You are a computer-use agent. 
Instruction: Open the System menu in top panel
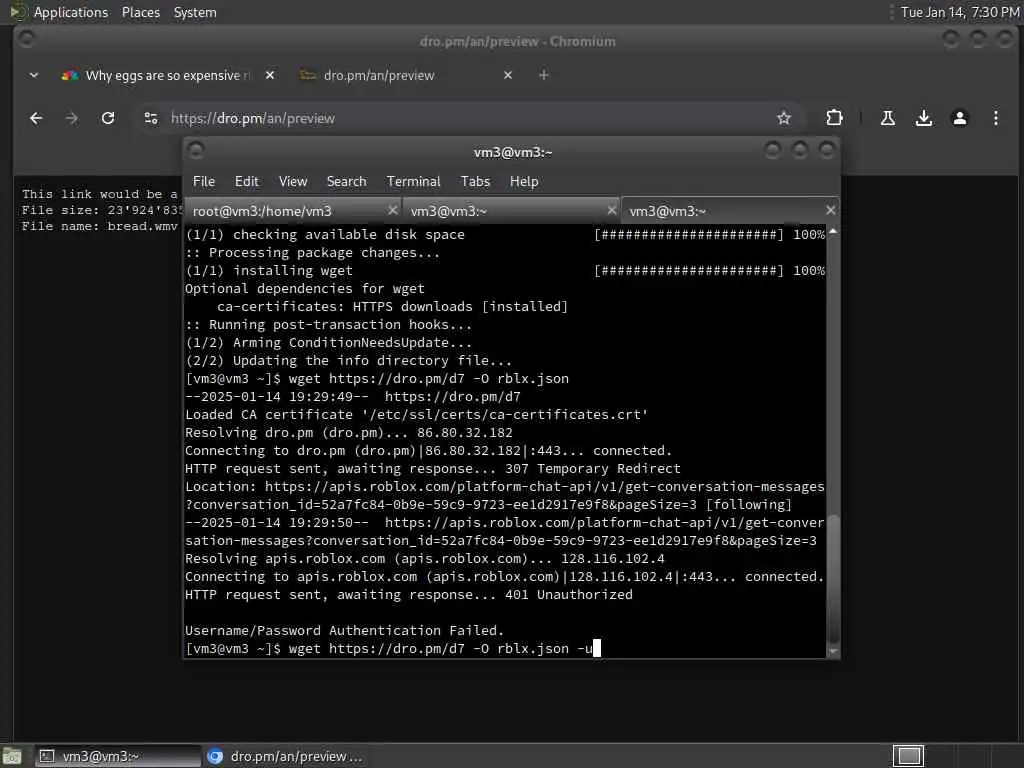coord(195,12)
